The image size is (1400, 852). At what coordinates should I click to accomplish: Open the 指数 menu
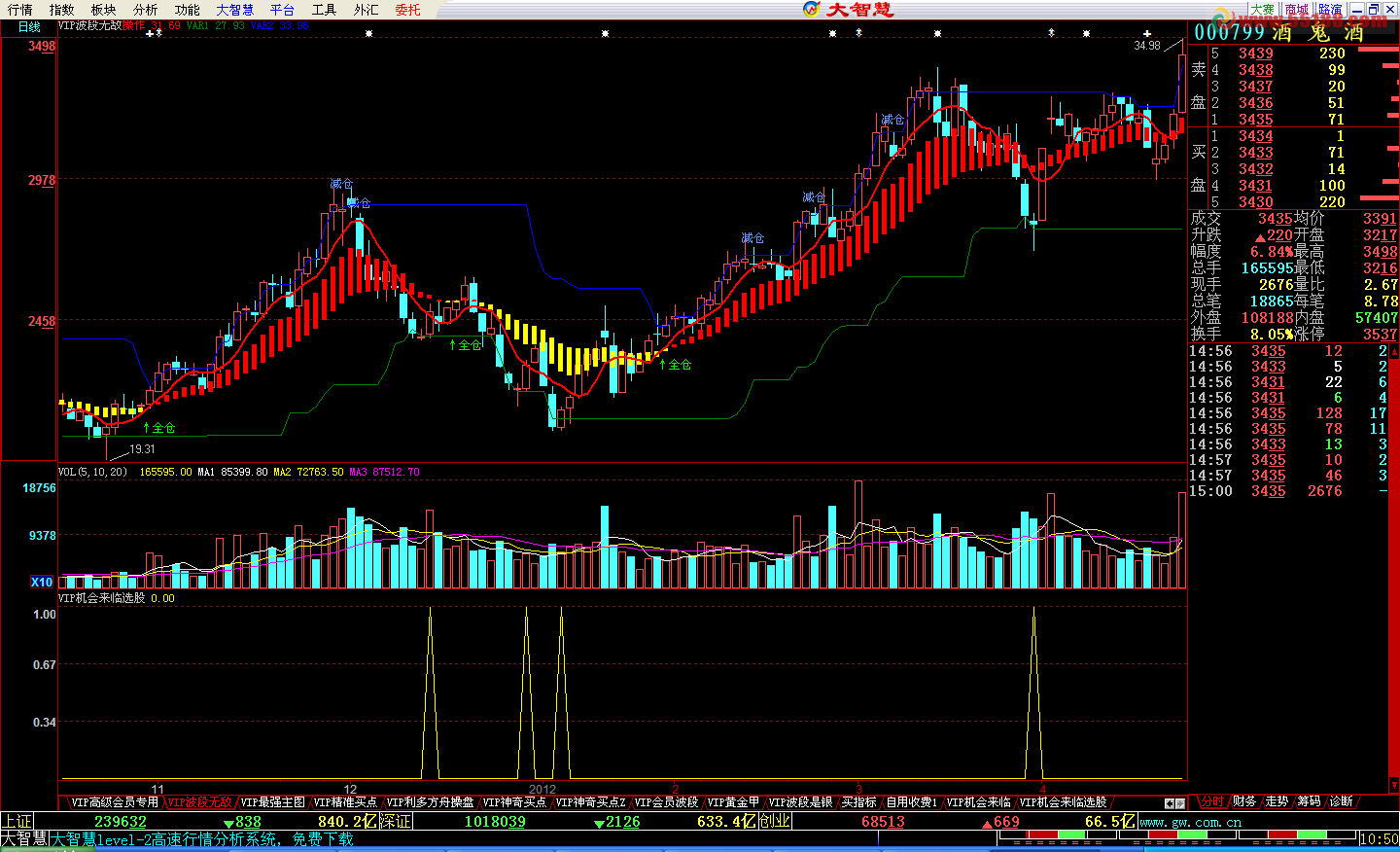[x=61, y=10]
